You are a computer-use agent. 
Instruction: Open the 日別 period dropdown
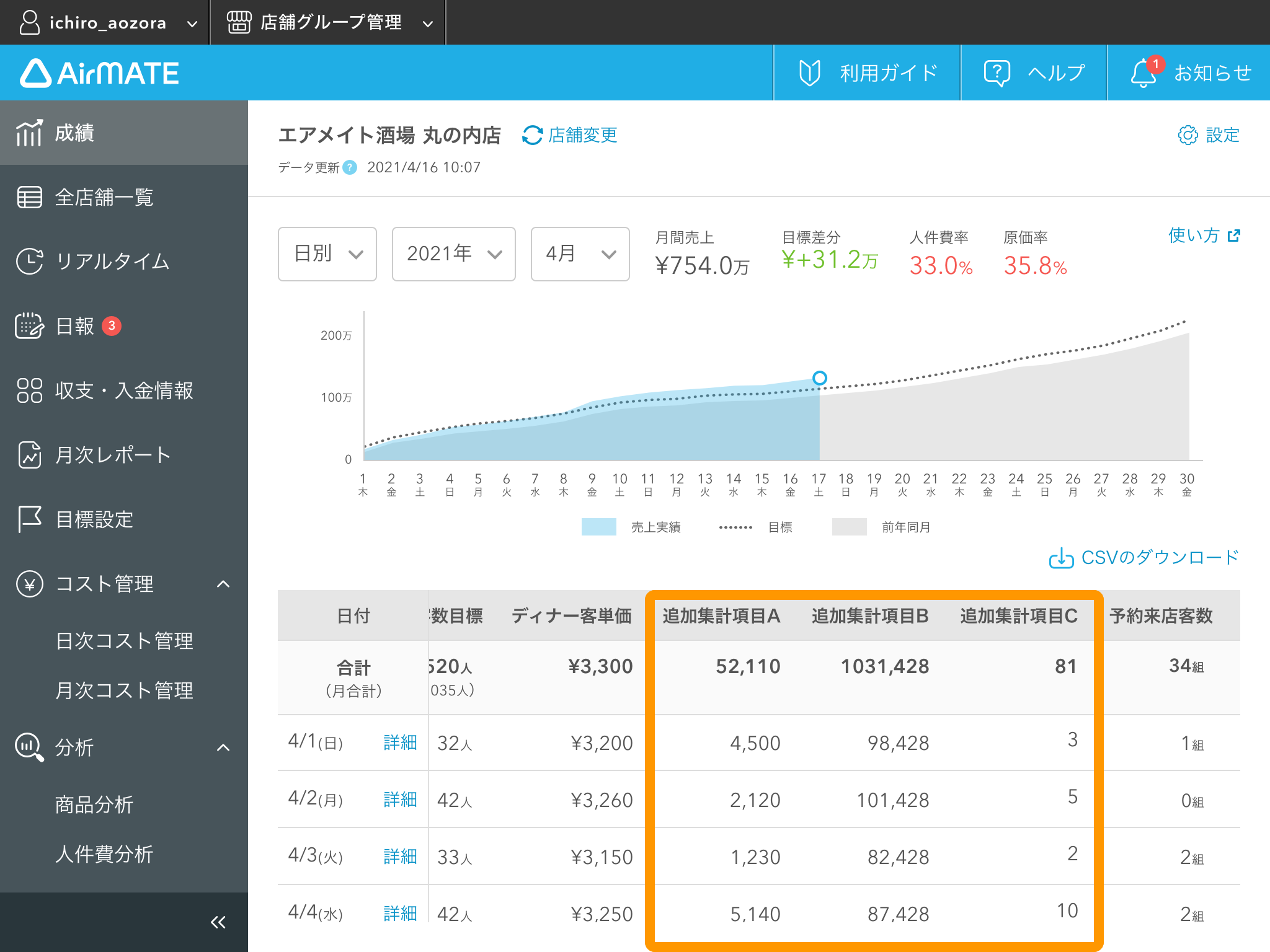(327, 253)
